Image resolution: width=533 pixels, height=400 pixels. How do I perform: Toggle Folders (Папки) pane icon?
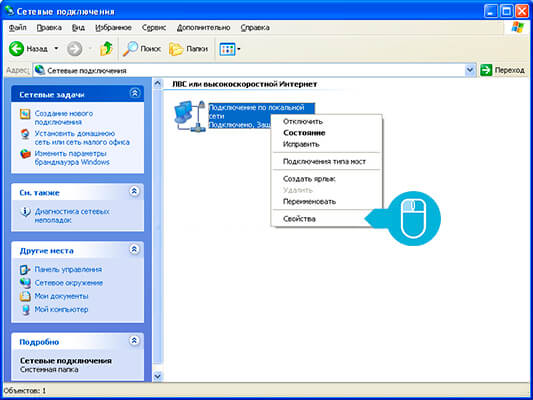pos(176,49)
